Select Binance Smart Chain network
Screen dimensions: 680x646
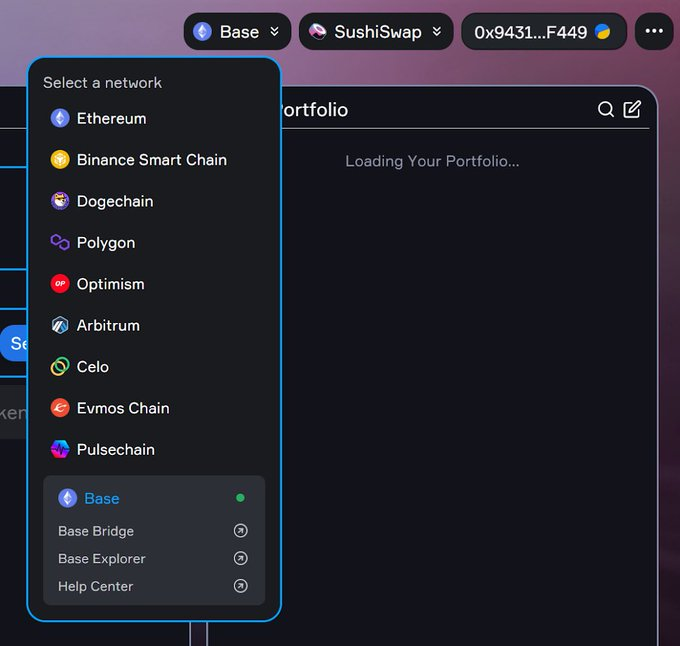tap(154, 160)
